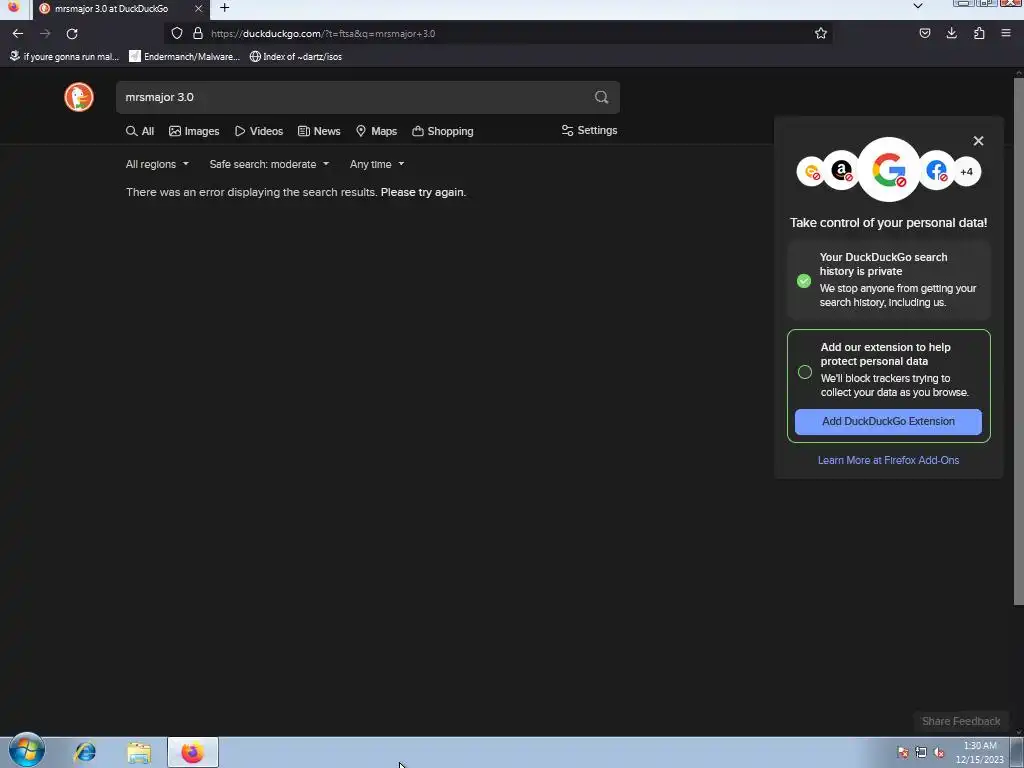Viewport: 1024px width, 768px height.
Task: Click Please try again link
Action: pos(423,193)
